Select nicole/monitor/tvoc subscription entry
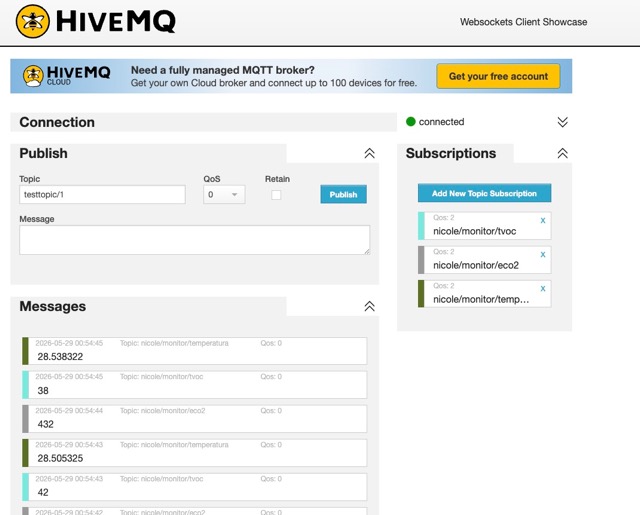 pos(484,226)
